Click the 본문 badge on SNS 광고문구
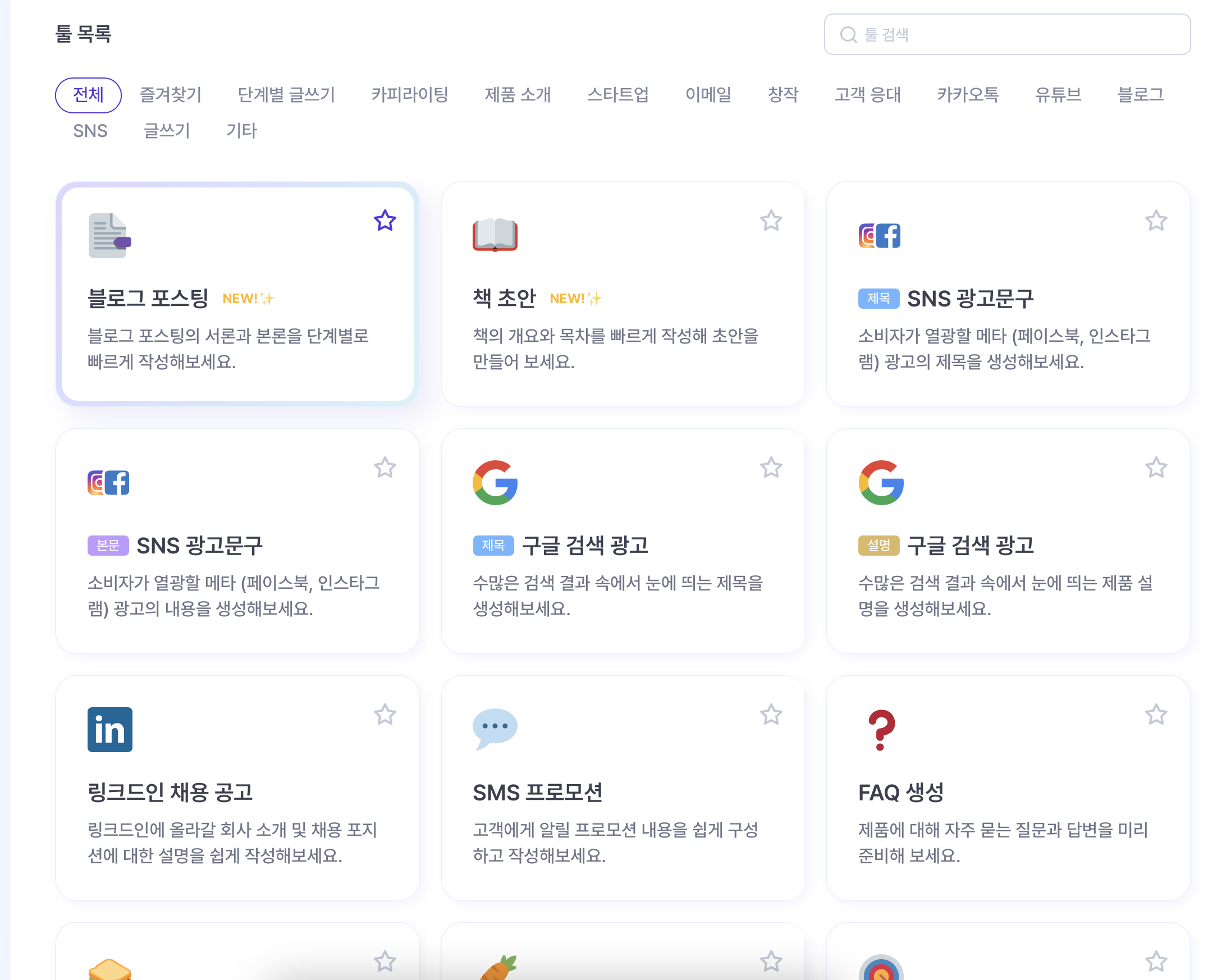 click(x=108, y=546)
